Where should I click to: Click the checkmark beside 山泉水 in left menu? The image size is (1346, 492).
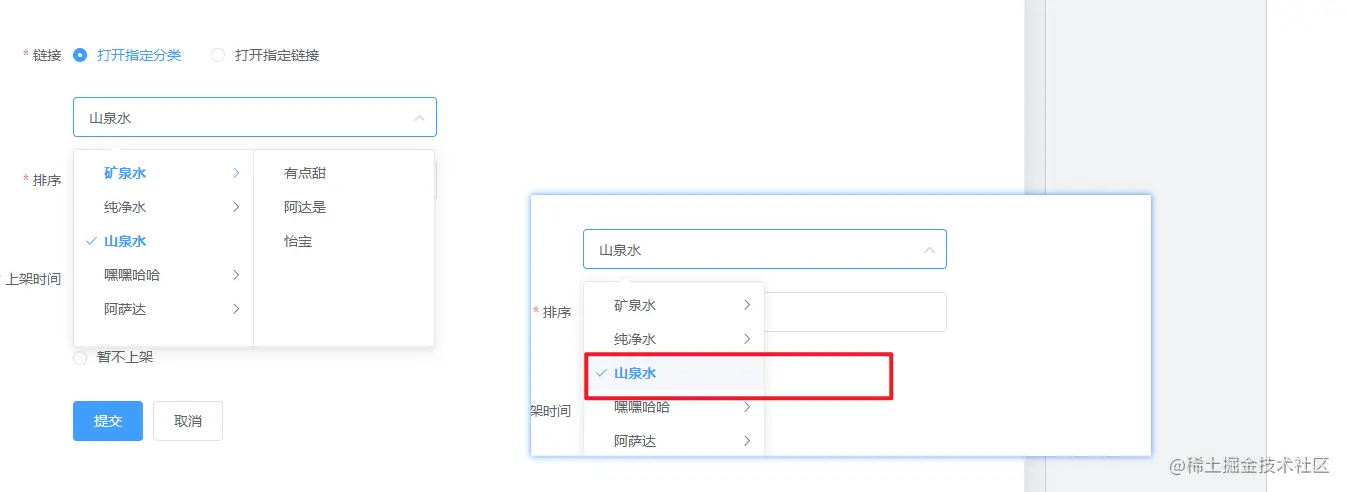pyautogui.click(x=91, y=241)
